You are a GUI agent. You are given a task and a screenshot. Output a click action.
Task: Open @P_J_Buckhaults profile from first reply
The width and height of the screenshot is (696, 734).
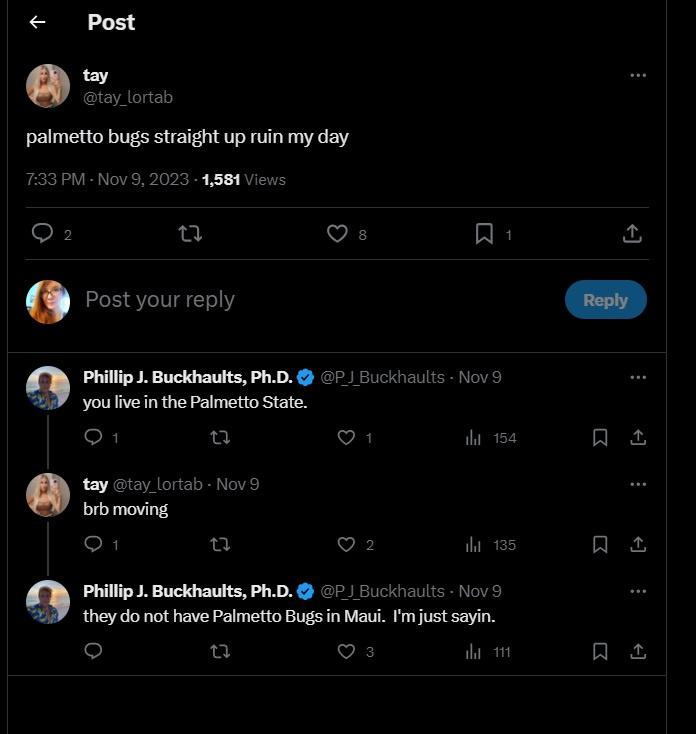(382, 377)
